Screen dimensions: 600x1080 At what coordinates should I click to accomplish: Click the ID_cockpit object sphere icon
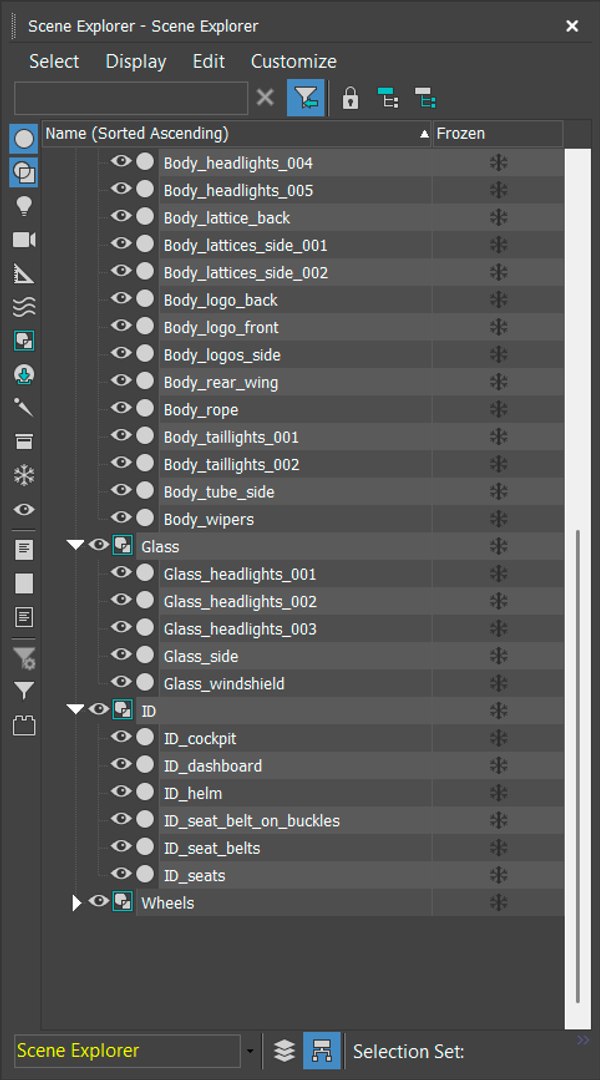tap(145, 737)
